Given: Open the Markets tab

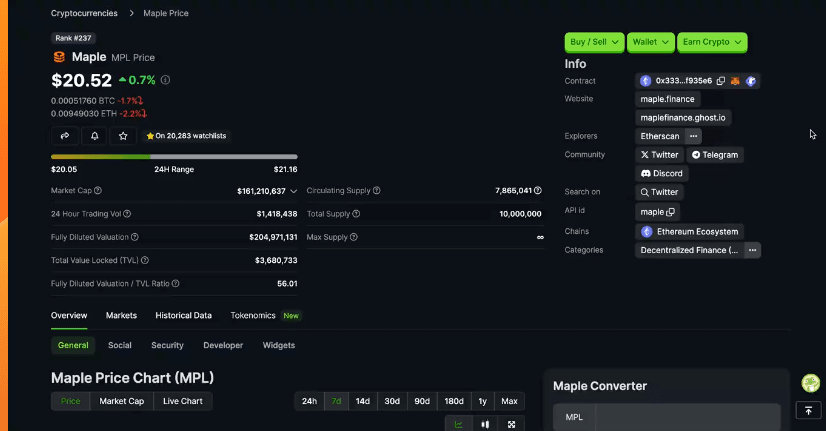Looking at the screenshot, I should pos(121,316).
